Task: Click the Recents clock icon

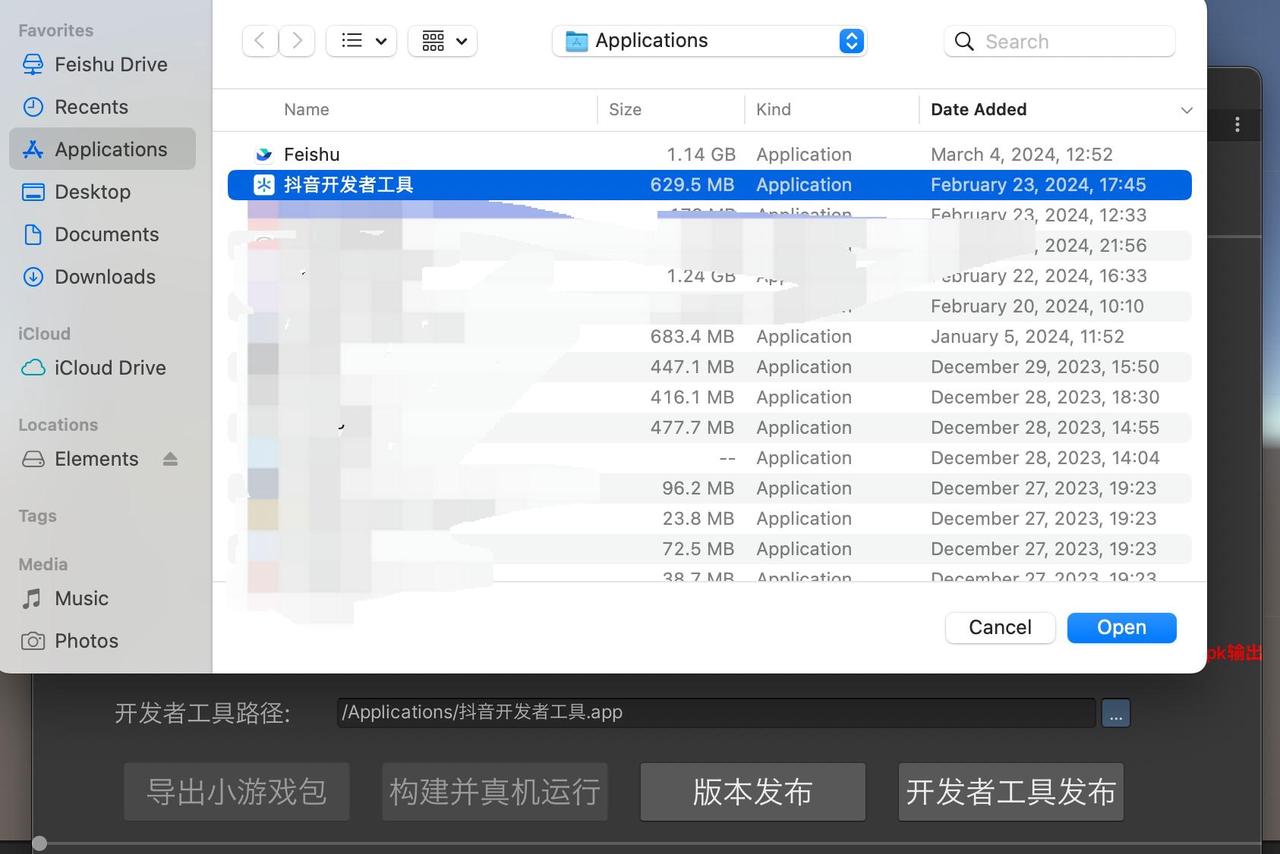Action: pos(33,107)
